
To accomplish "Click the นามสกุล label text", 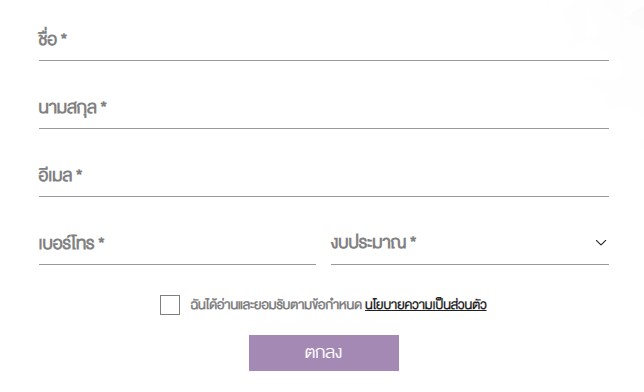I will pyautogui.click(x=68, y=108).
